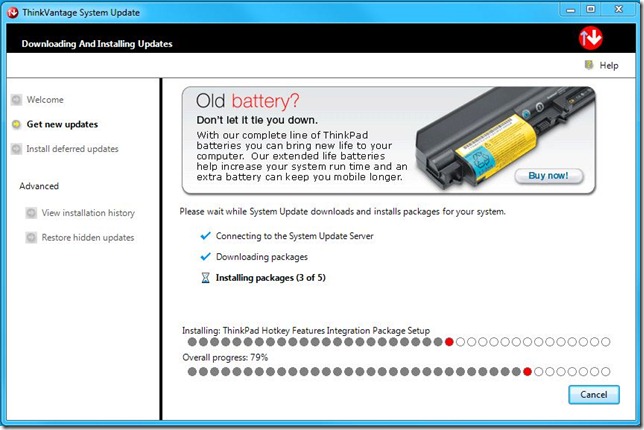Minimize the System Update window
The width and height of the screenshot is (644, 430).
(570, 10)
